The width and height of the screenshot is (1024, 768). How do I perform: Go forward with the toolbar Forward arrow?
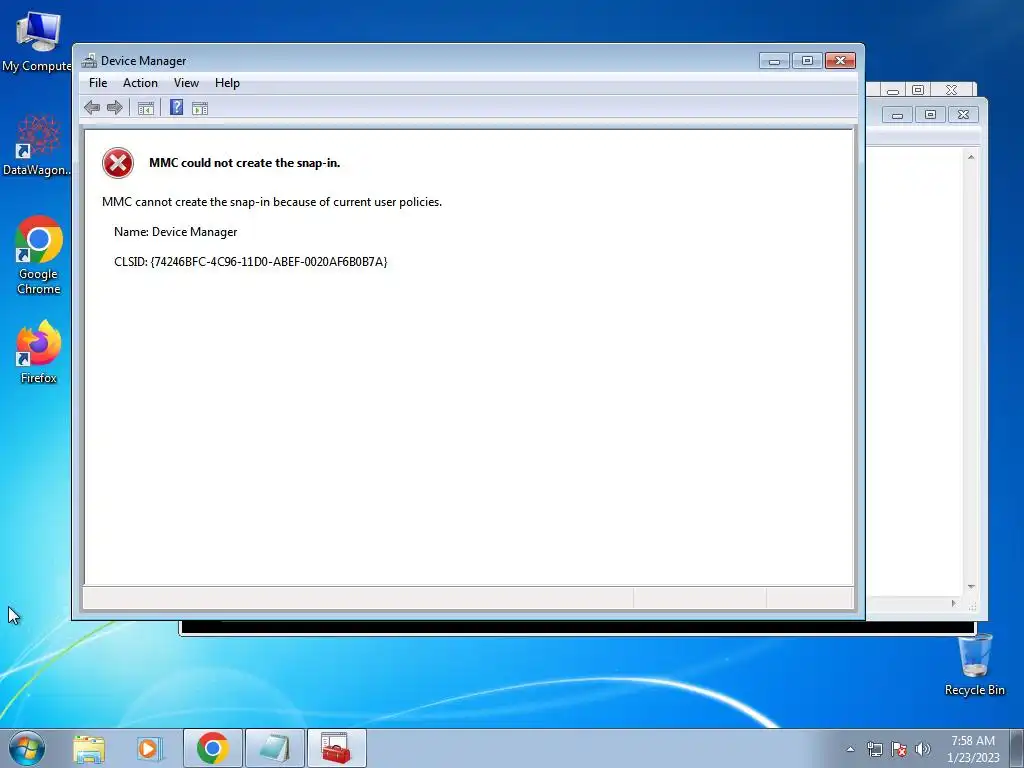click(x=115, y=108)
